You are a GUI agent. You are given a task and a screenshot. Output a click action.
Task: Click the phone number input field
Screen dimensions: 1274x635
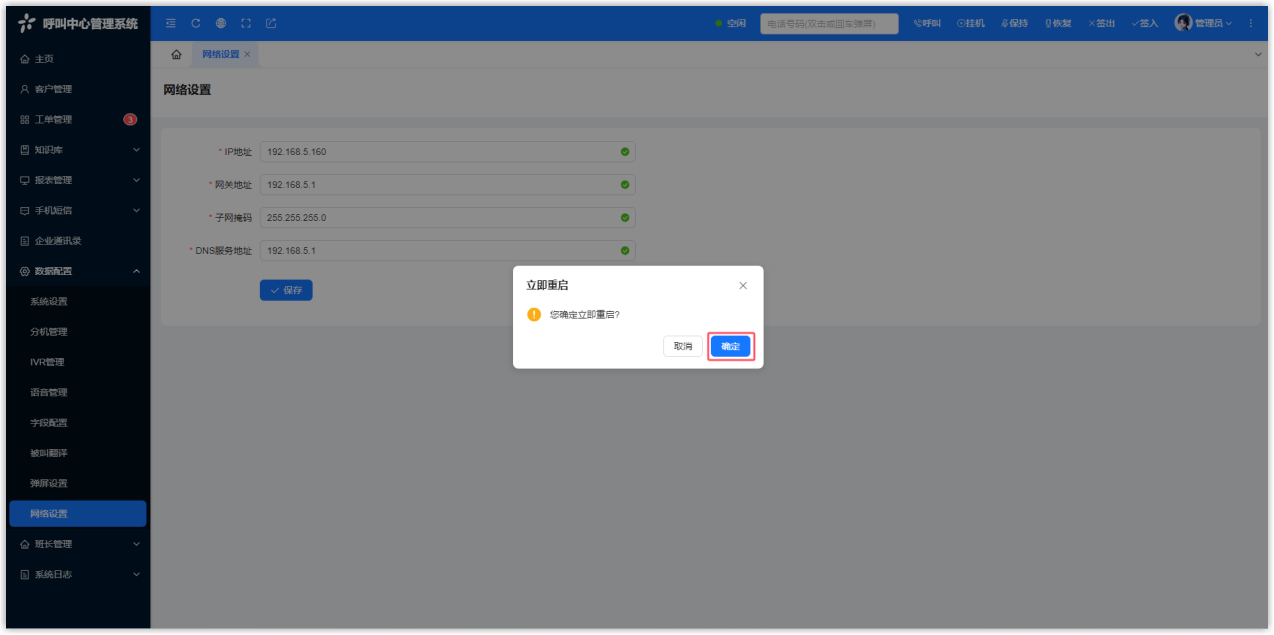(828, 23)
